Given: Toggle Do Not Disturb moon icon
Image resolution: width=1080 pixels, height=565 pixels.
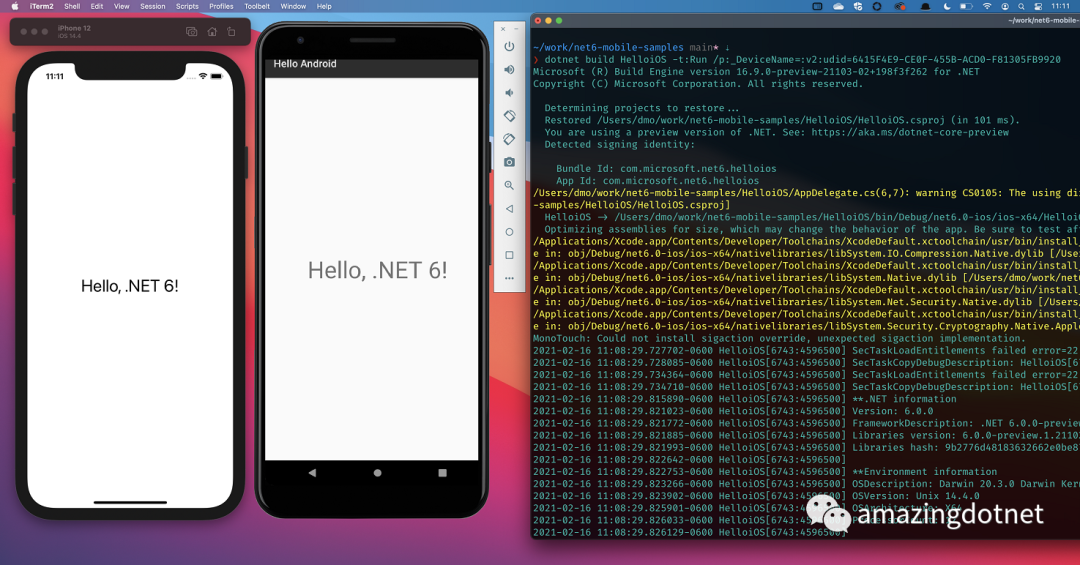Looking at the screenshot, I should (947, 6).
